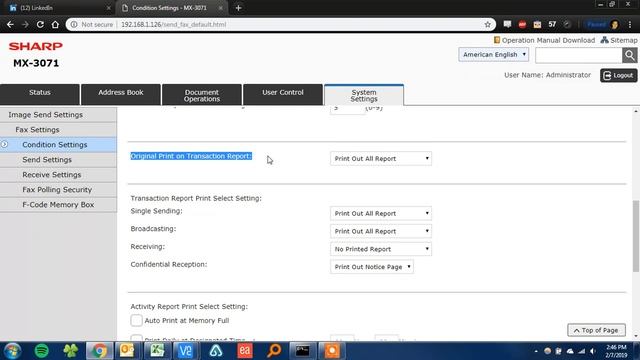Click Transaction Report Print Select Setting label
Viewport: 640px width, 360px height.
point(196,198)
